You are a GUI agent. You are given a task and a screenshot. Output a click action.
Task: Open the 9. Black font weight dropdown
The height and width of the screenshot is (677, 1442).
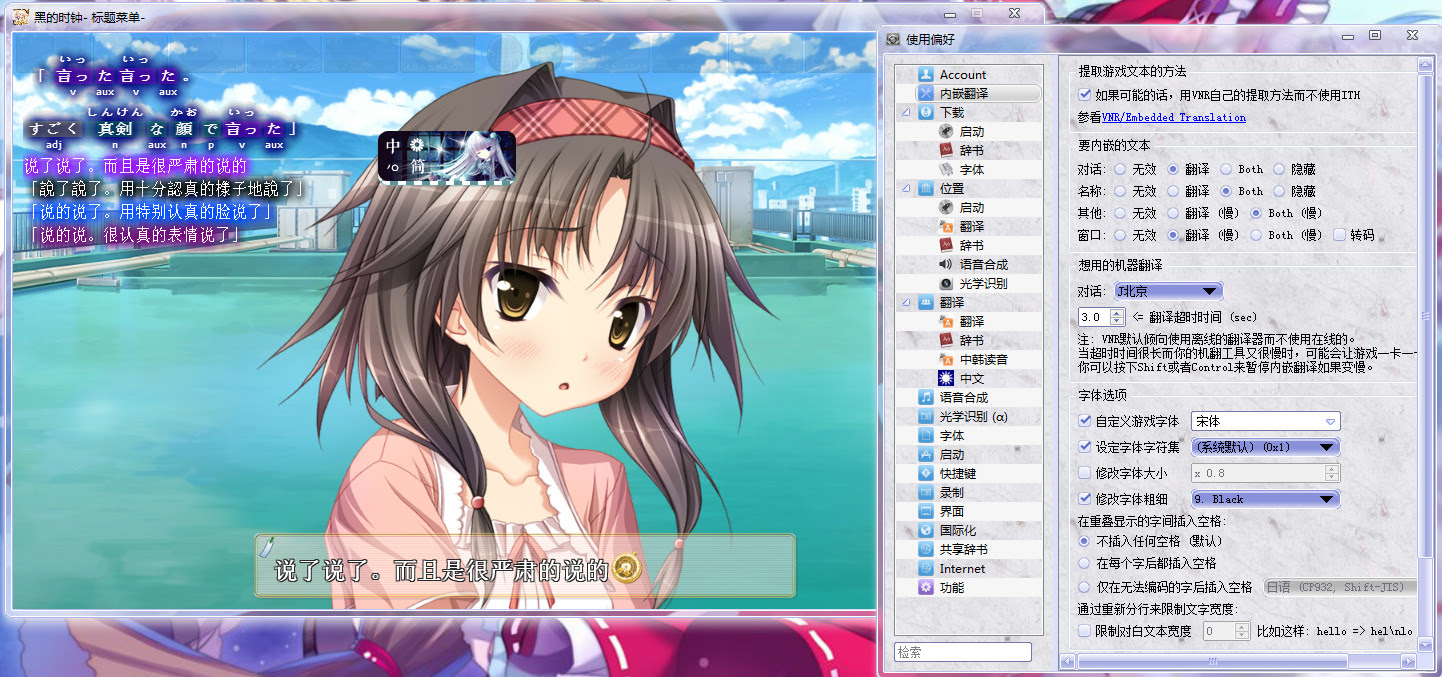[1265, 499]
